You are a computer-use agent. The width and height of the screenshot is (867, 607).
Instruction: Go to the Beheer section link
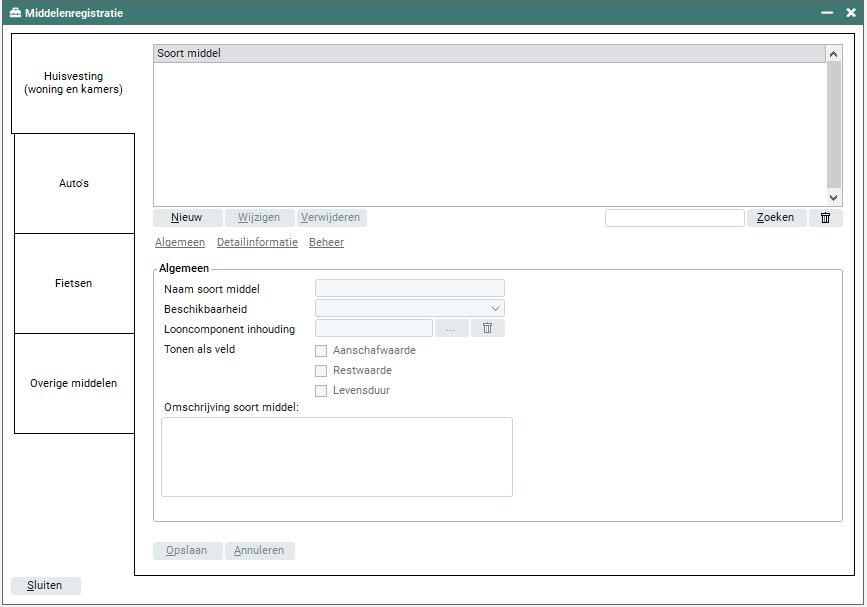tap(326, 243)
